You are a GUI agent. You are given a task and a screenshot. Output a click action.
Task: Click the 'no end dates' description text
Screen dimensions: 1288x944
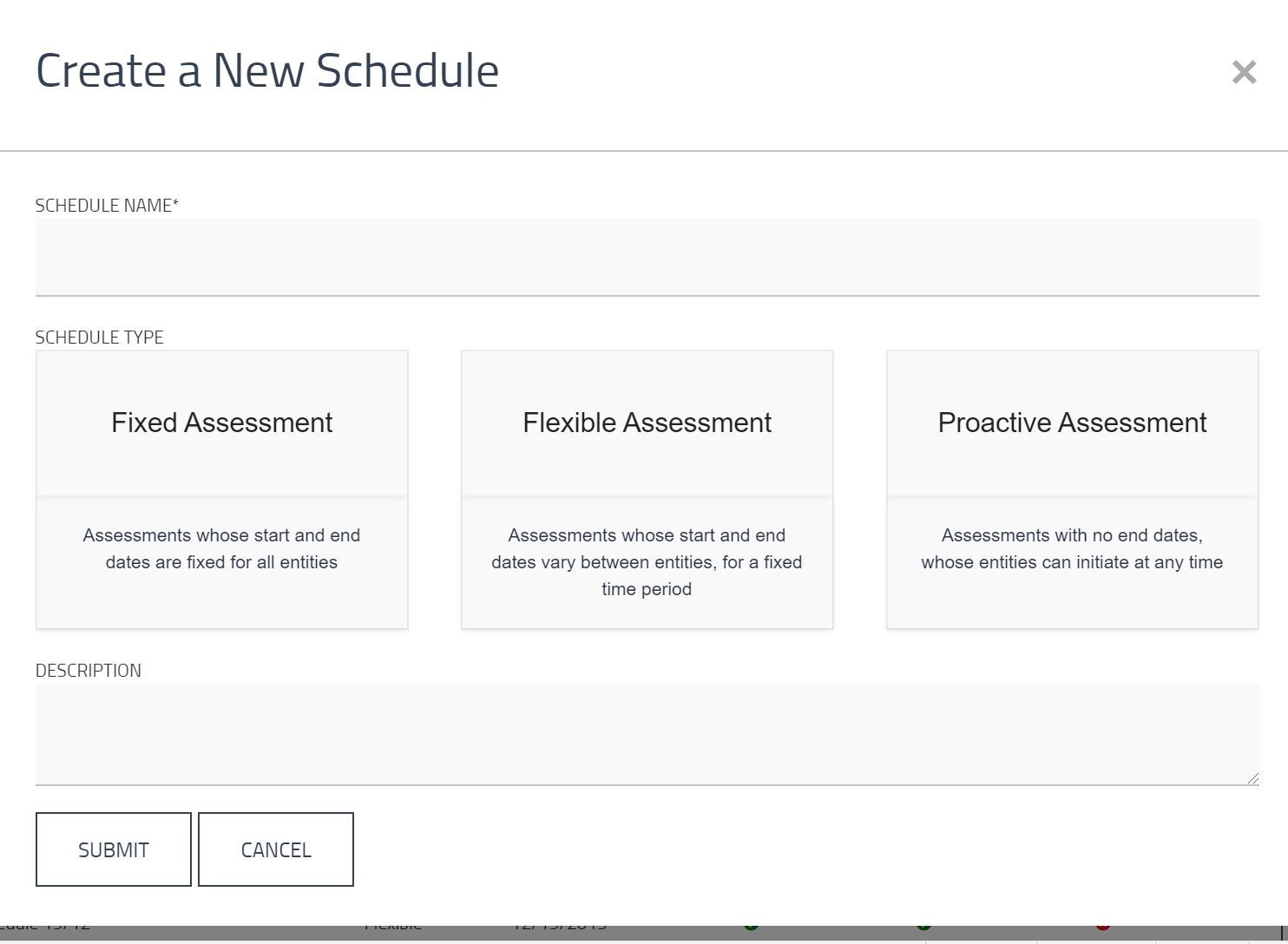(1072, 549)
